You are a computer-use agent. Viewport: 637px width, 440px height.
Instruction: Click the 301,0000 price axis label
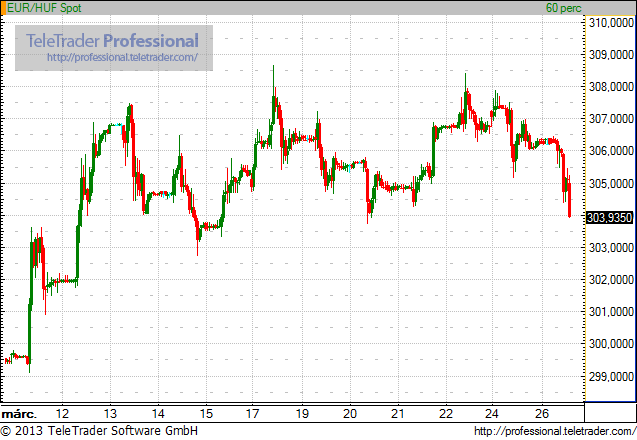pos(611,312)
